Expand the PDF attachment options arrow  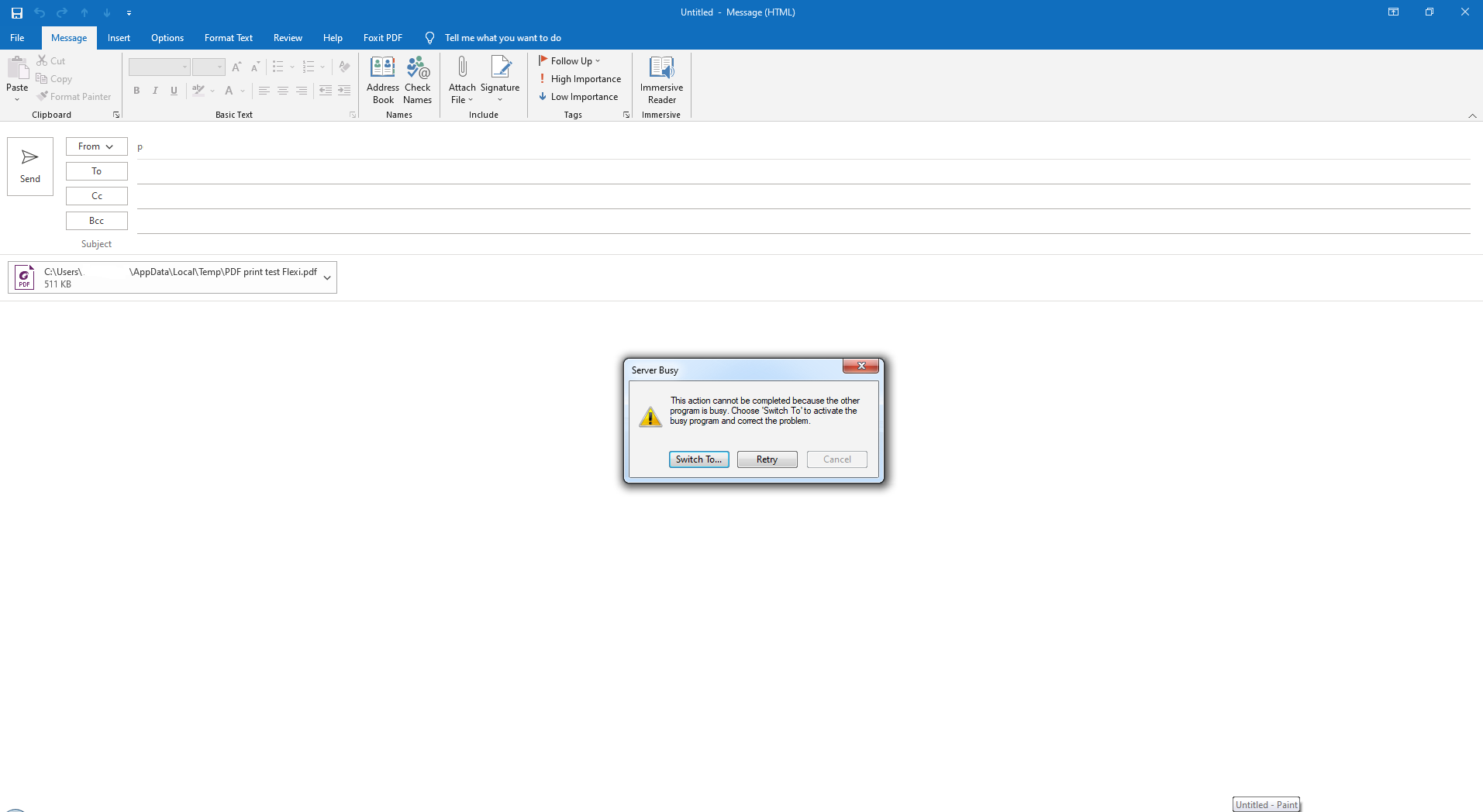(327, 277)
